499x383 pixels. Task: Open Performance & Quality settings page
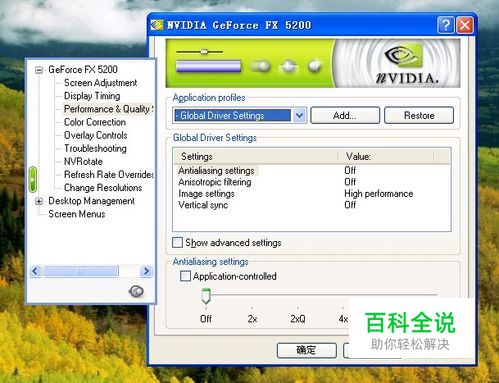click(x=108, y=109)
